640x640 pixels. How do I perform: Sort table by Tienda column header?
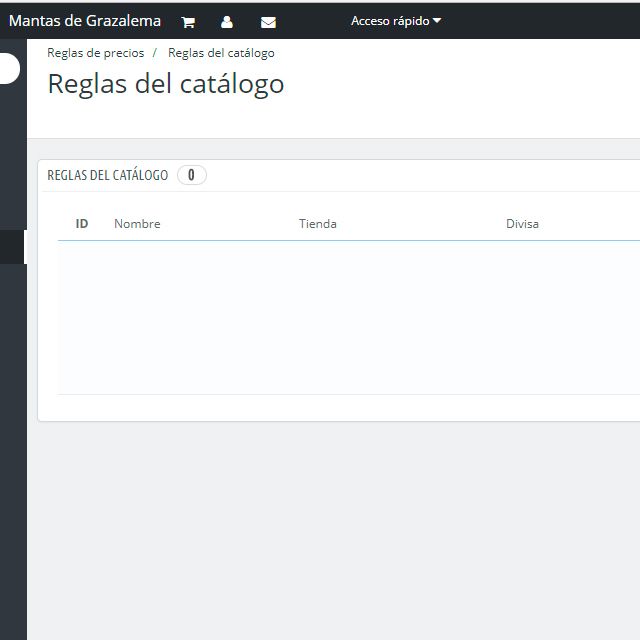[x=318, y=224]
